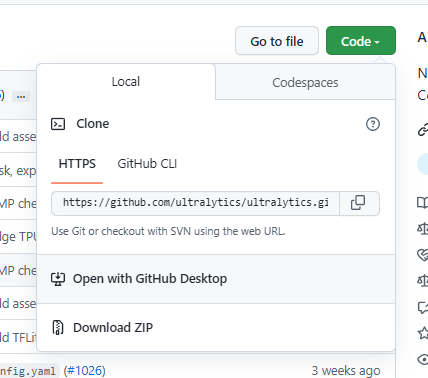
Task: Switch to the Codespaces tab
Action: pyautogui.click(x=305, y=82)
